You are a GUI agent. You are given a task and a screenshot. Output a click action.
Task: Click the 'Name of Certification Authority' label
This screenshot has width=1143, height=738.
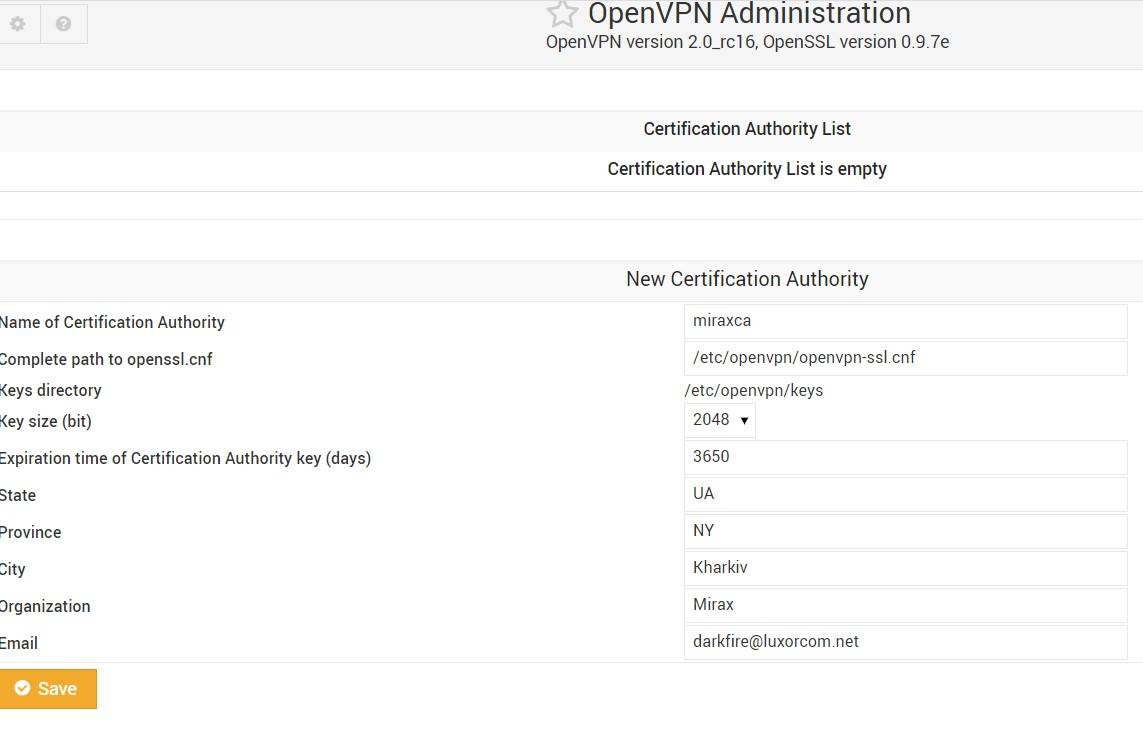coord(112,322)
